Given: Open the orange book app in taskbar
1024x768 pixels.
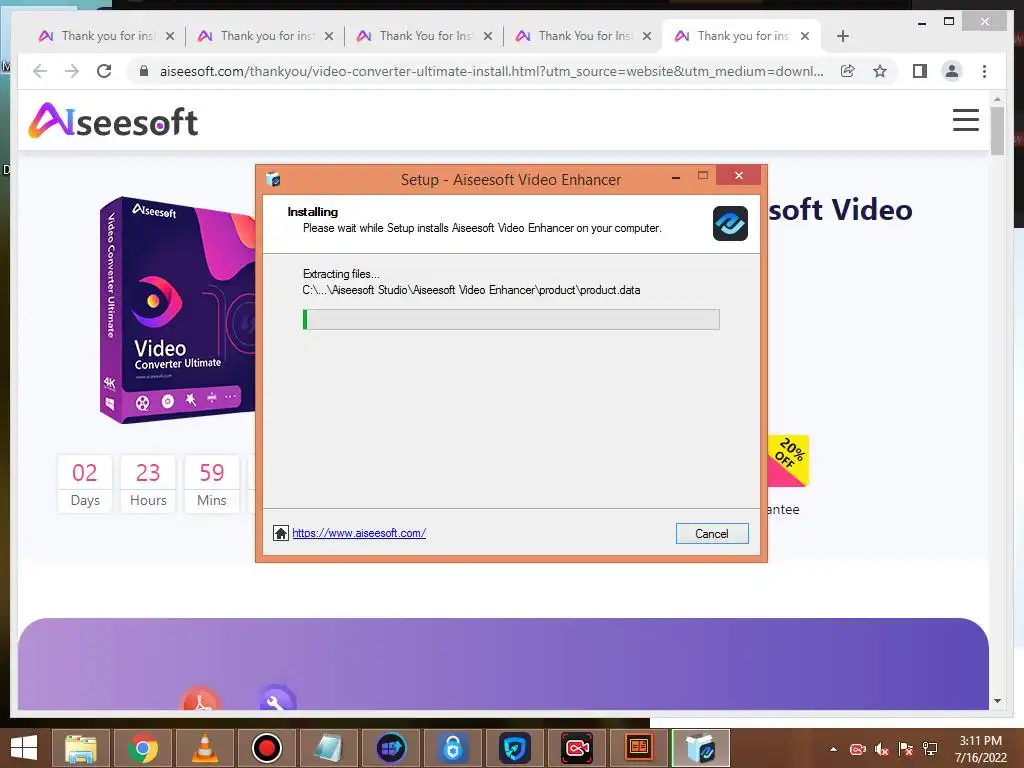Looking at the screenshot, I should pos(639,748).
